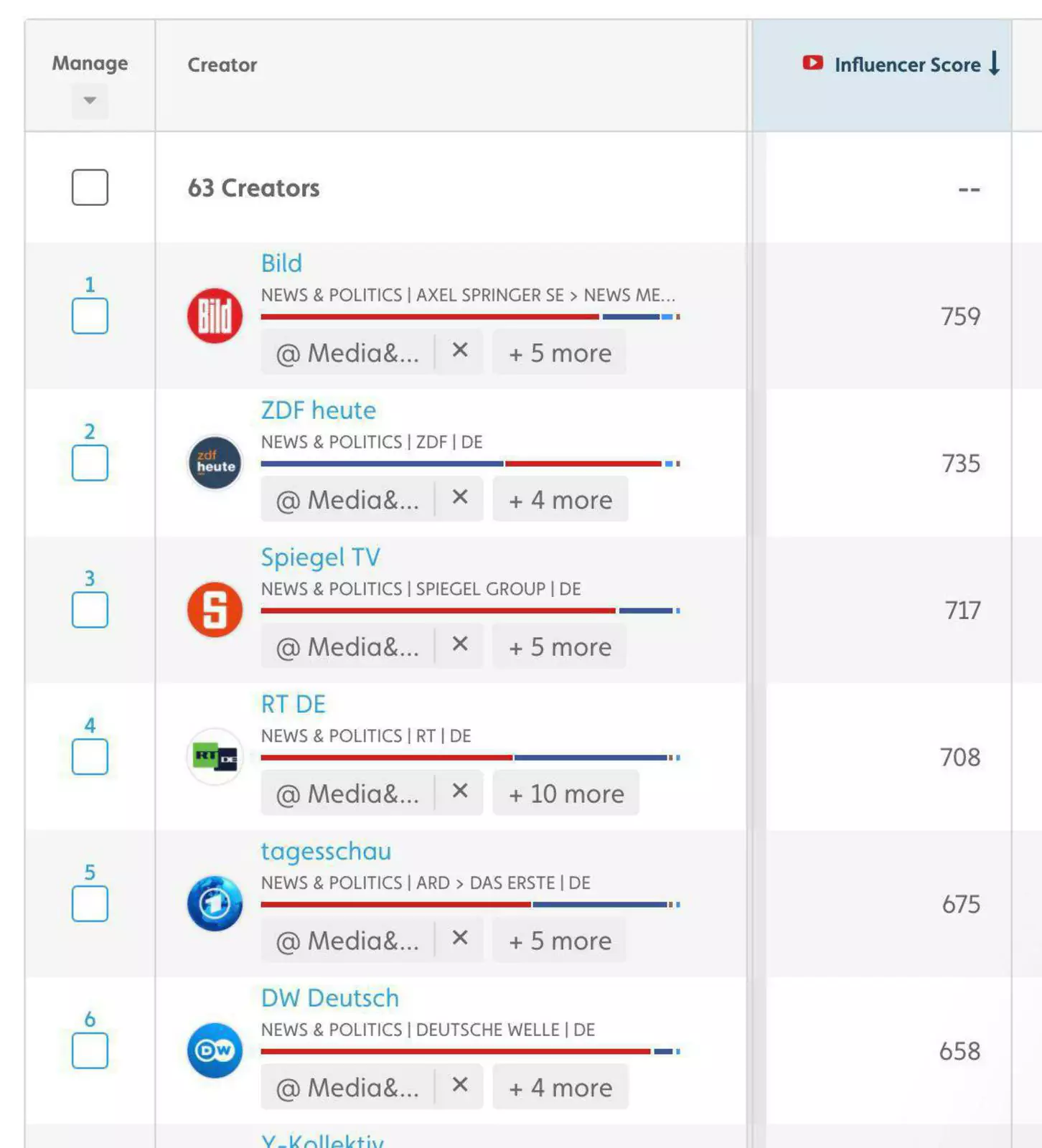
Task: Click the RT DE channel logo
Action: click(x=215, y=757)
